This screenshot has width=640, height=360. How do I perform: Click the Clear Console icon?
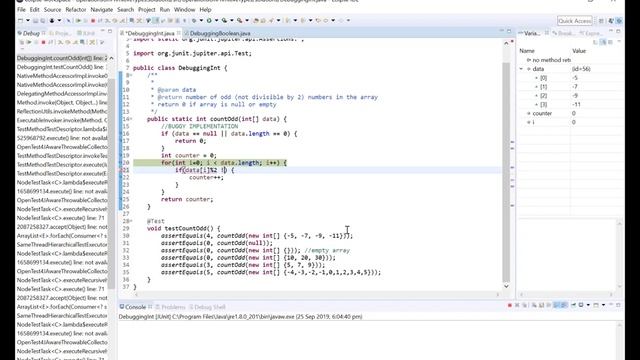point(534,305)
